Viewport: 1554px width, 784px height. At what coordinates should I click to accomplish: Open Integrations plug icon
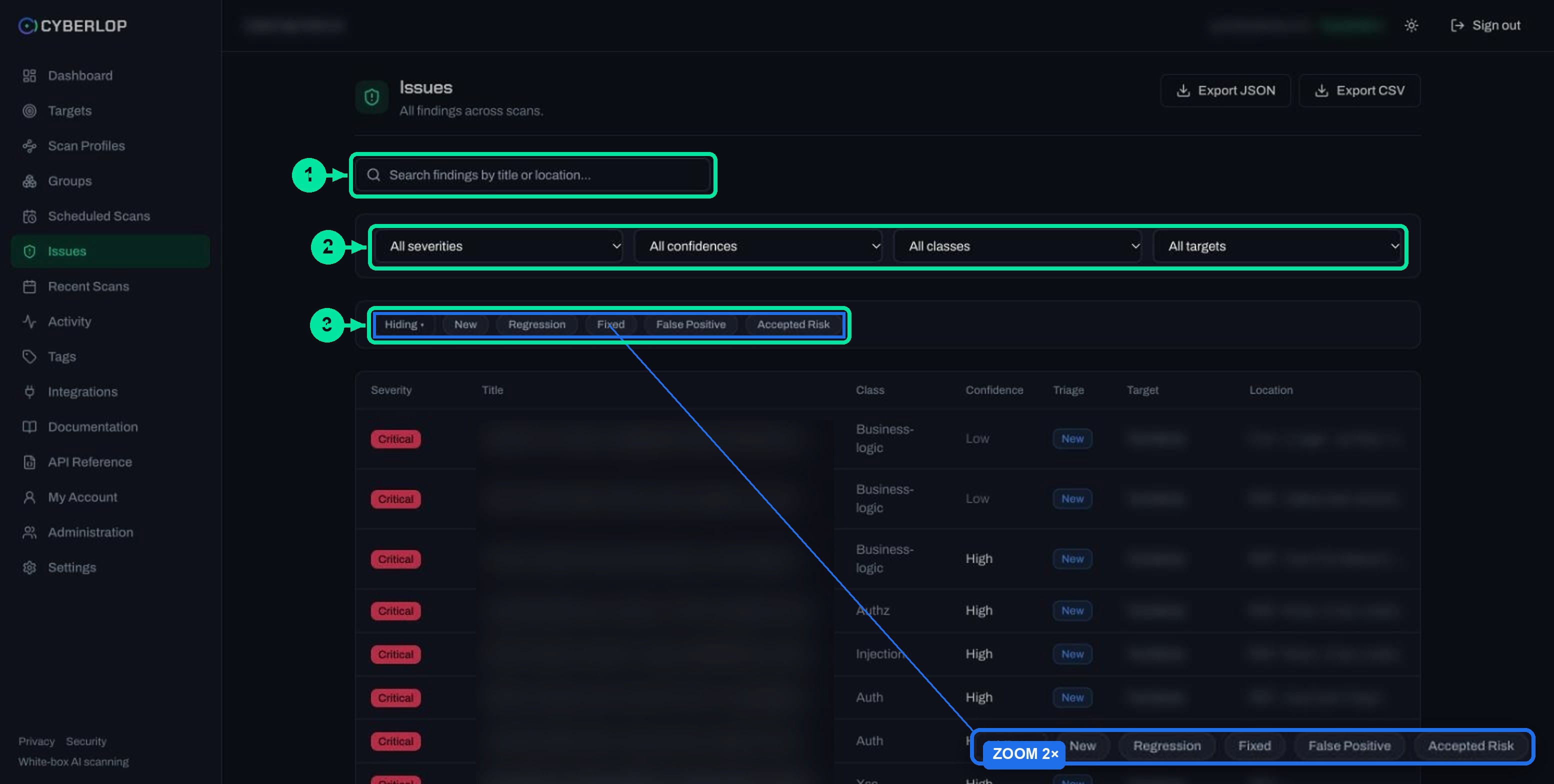click(x=29, y=391)
